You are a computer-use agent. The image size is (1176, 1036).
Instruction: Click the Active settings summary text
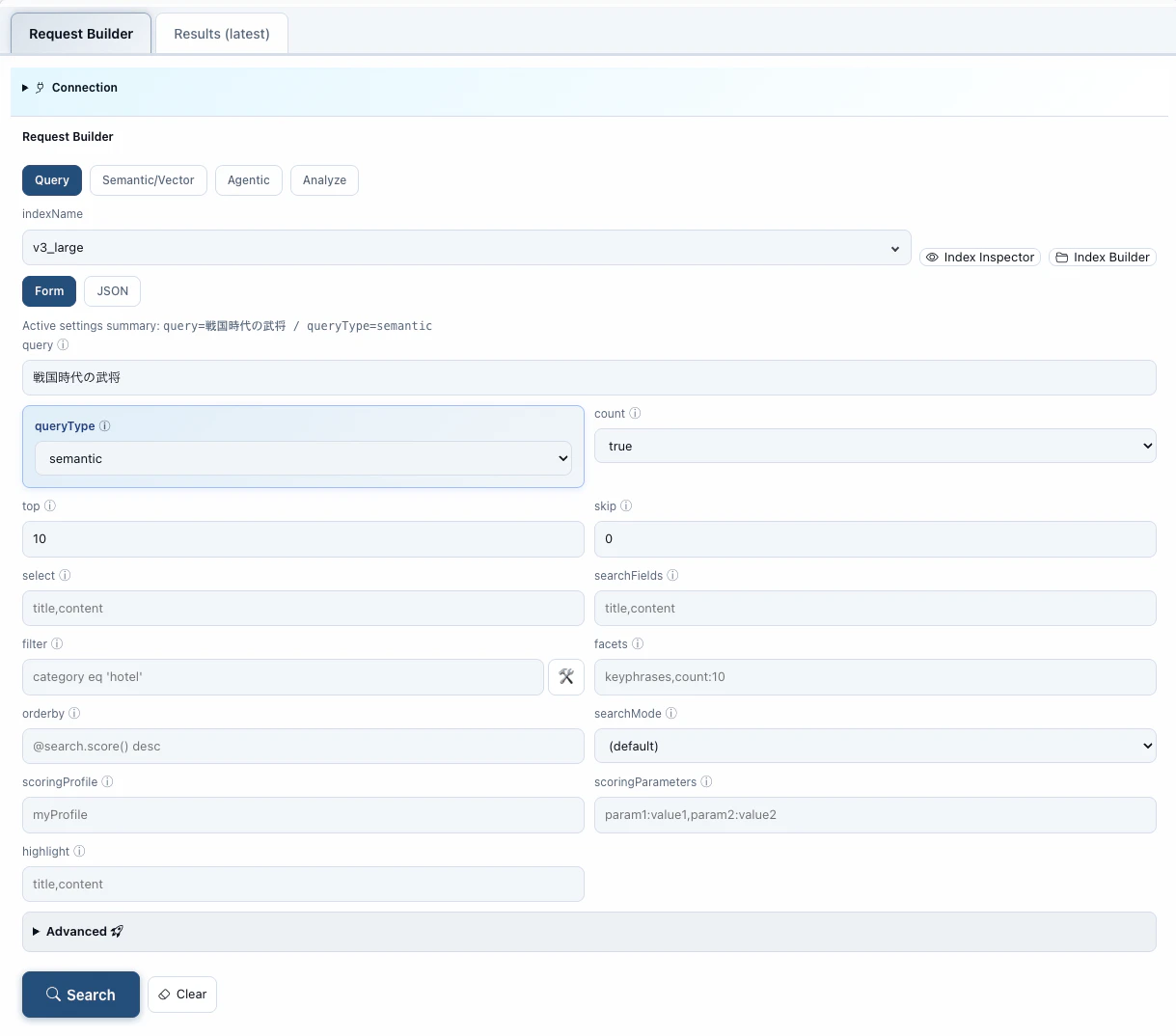click(228, 326)
